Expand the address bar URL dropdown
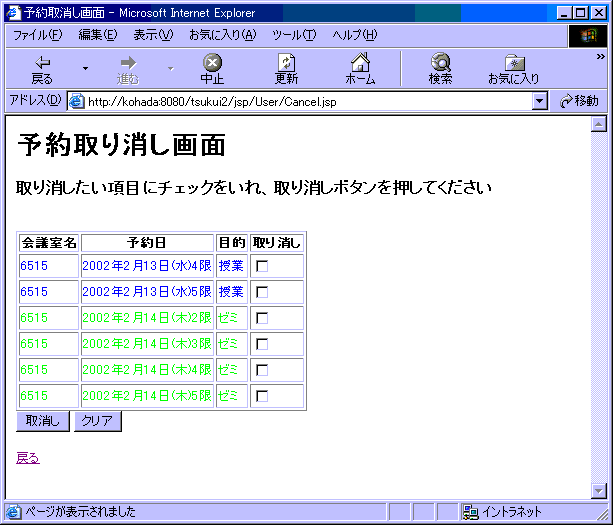 540,101
